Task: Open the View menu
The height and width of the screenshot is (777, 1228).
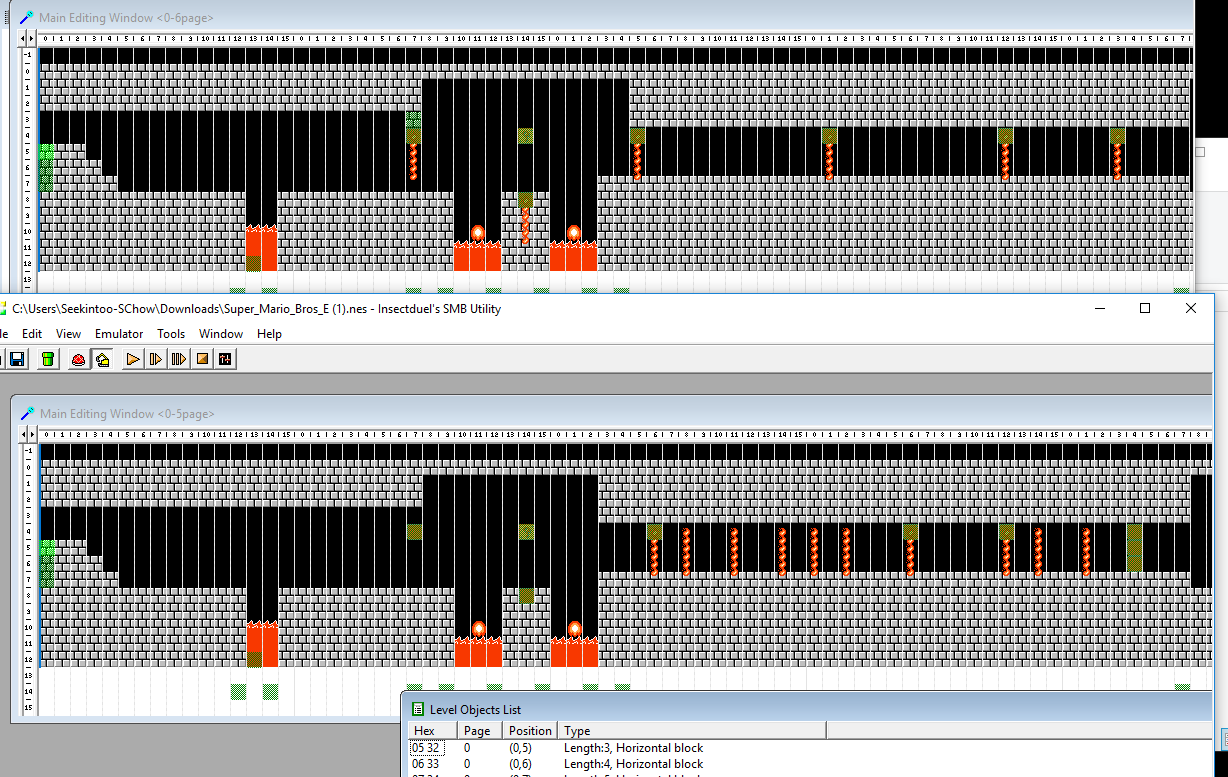Action: point(69,334)
